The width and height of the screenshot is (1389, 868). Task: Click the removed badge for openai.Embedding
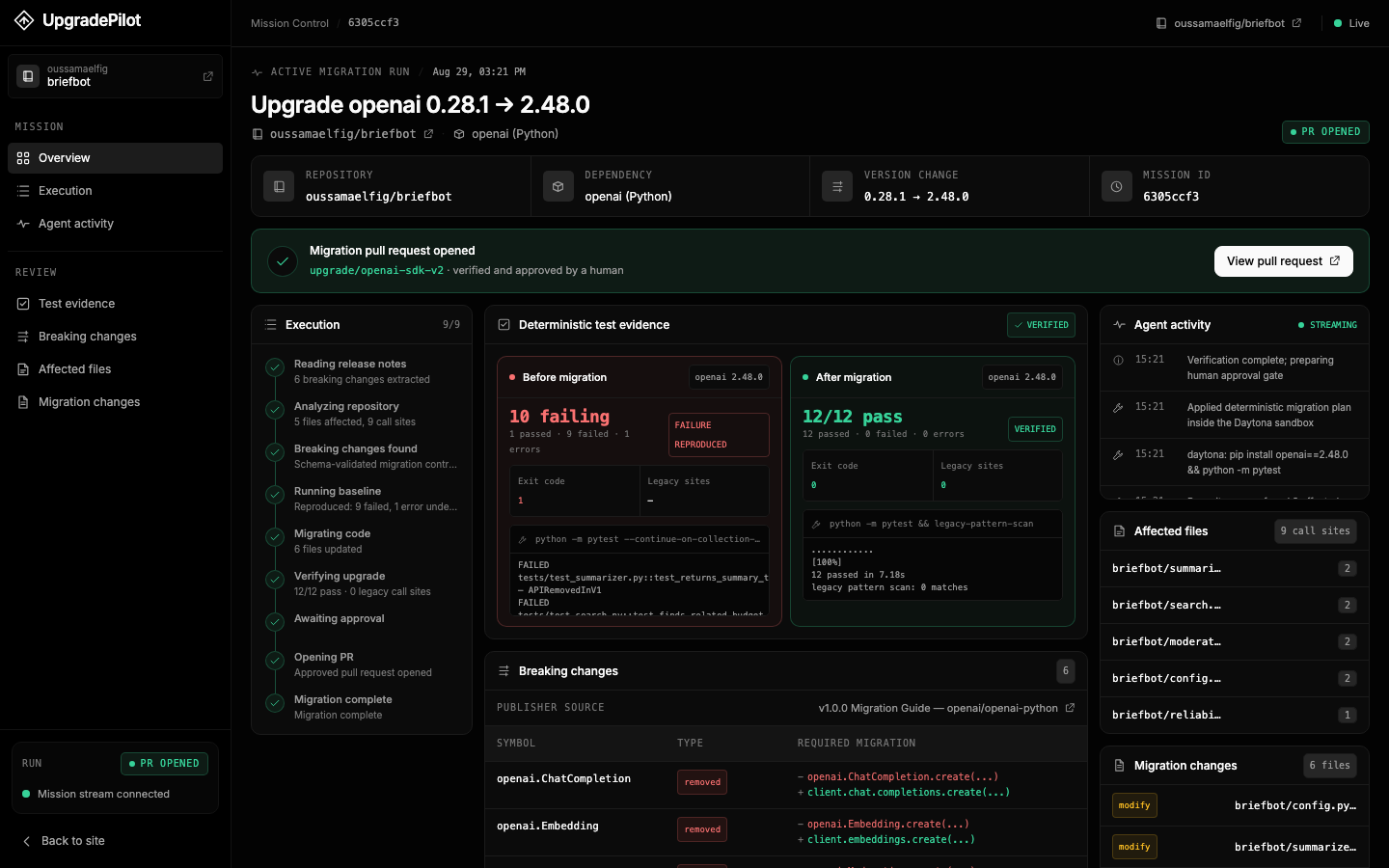[x=702, y=829]
